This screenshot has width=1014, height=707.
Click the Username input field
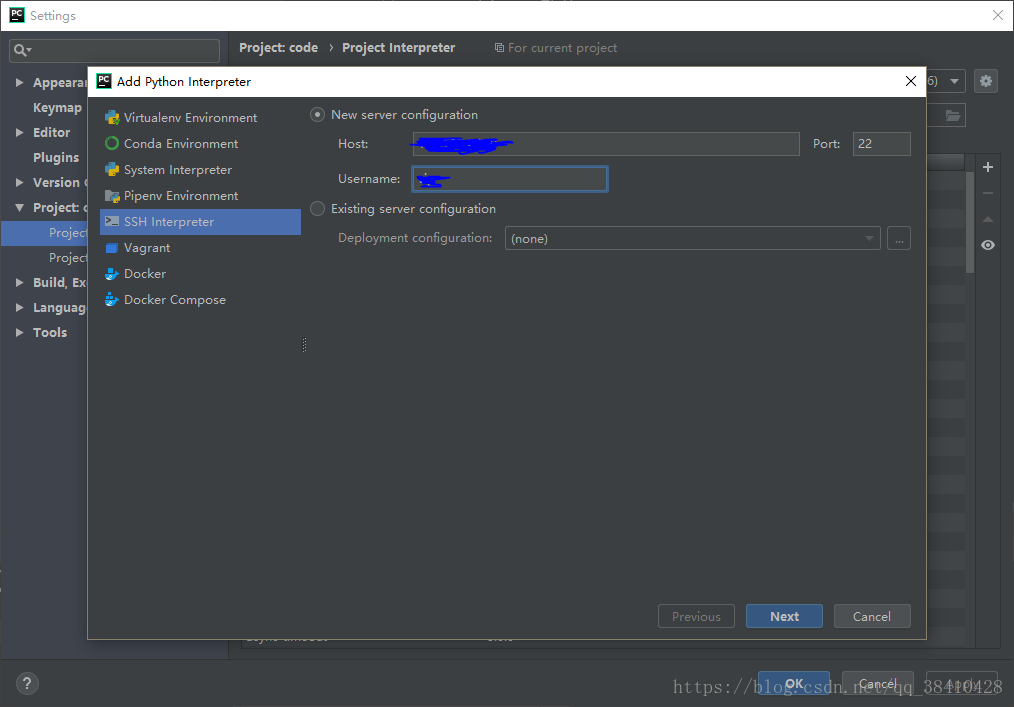click(510, 179)
